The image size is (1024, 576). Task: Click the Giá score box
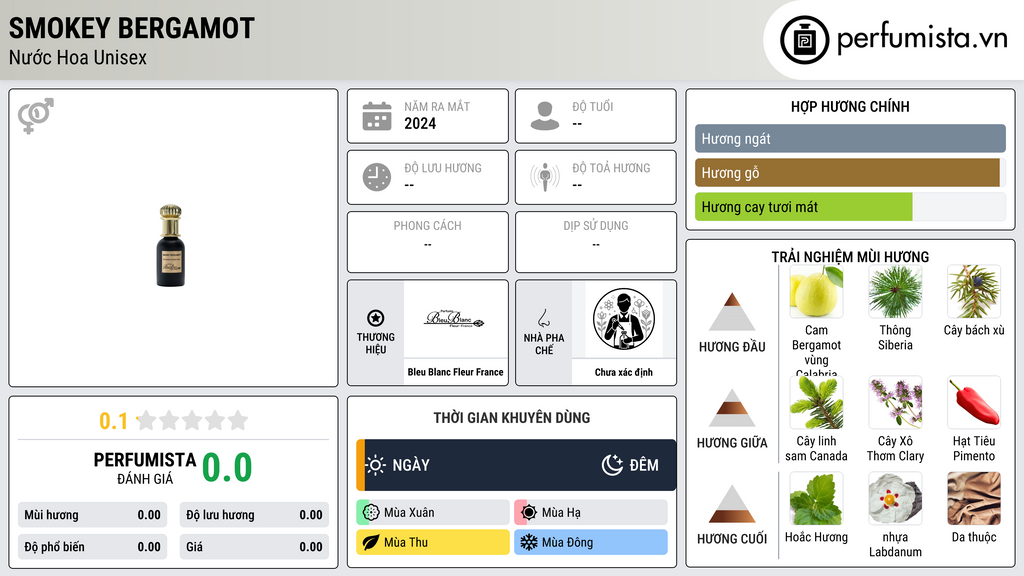click(254, 547)
